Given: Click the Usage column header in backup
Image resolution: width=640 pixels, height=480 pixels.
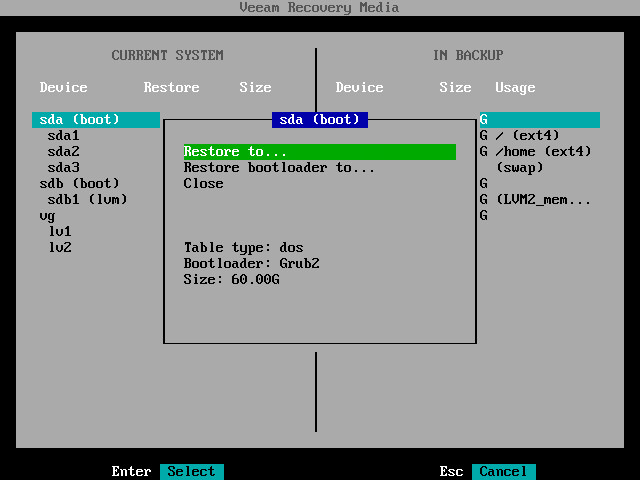Looking at the screenshot, I should click(515, 87).
